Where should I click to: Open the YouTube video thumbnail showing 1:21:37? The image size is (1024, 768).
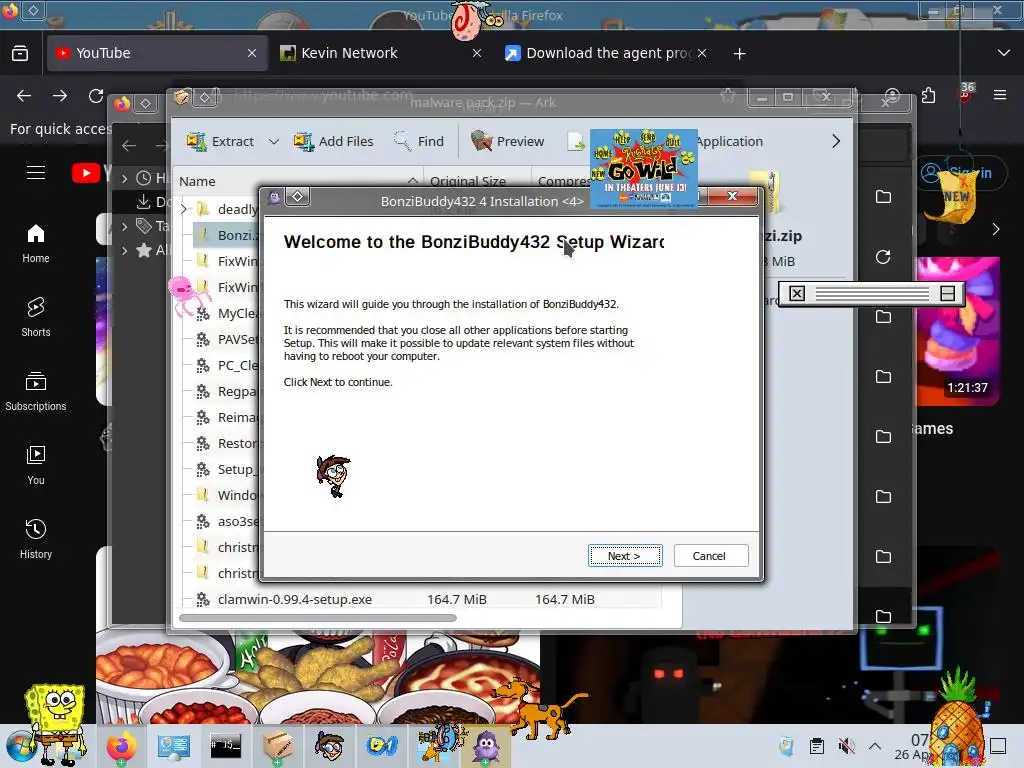click(957, 332)
